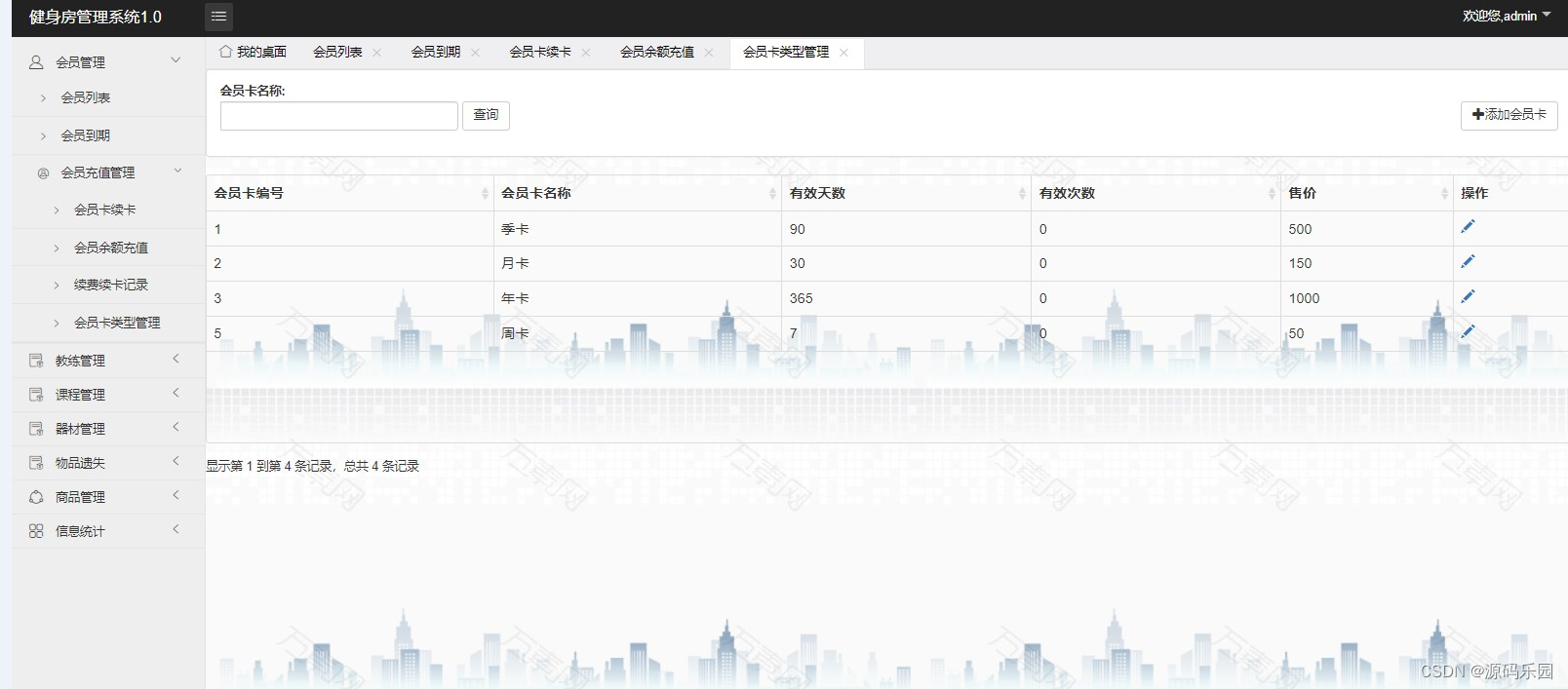Click the 课程管理 sidebar icon
The height and width of the screenshot is (689, 1568).
coord(36,395)
